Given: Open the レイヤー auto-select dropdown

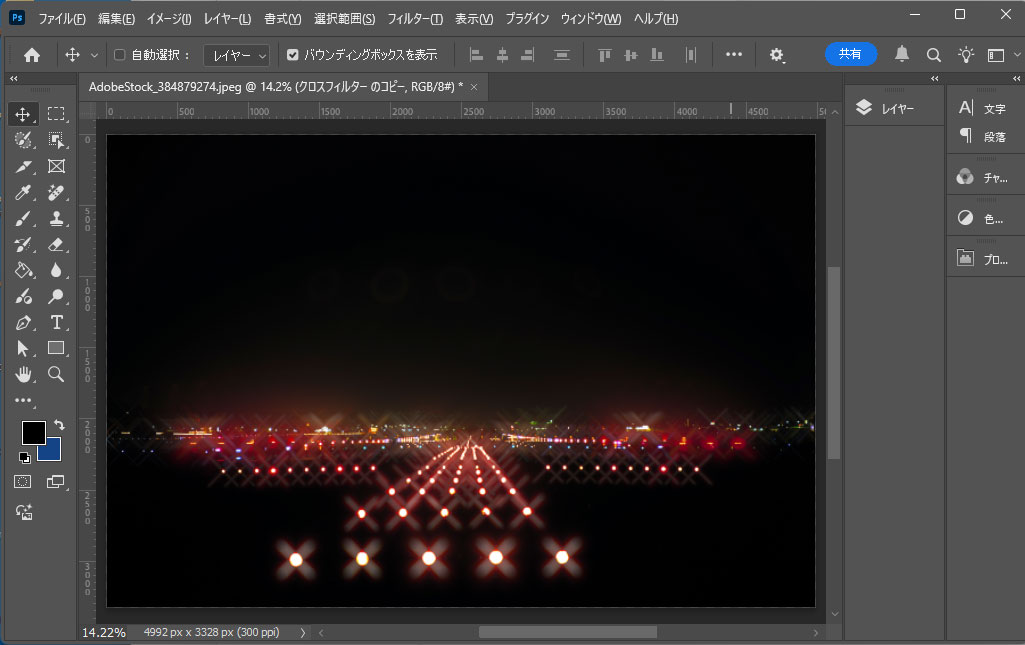Looking at the screenshot, I should pos(236,55).
